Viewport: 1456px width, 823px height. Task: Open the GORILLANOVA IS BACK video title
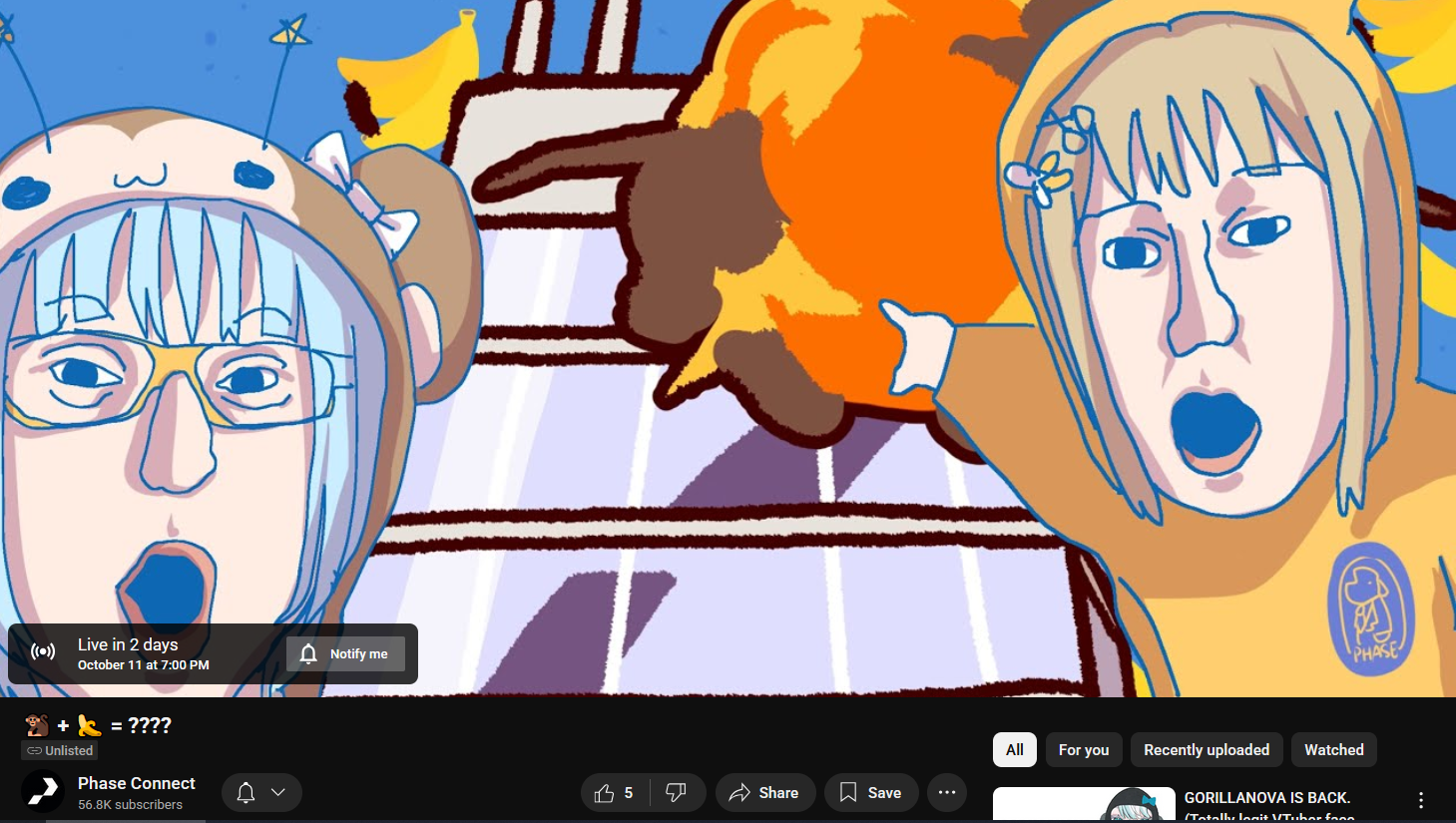point(1268,805)
